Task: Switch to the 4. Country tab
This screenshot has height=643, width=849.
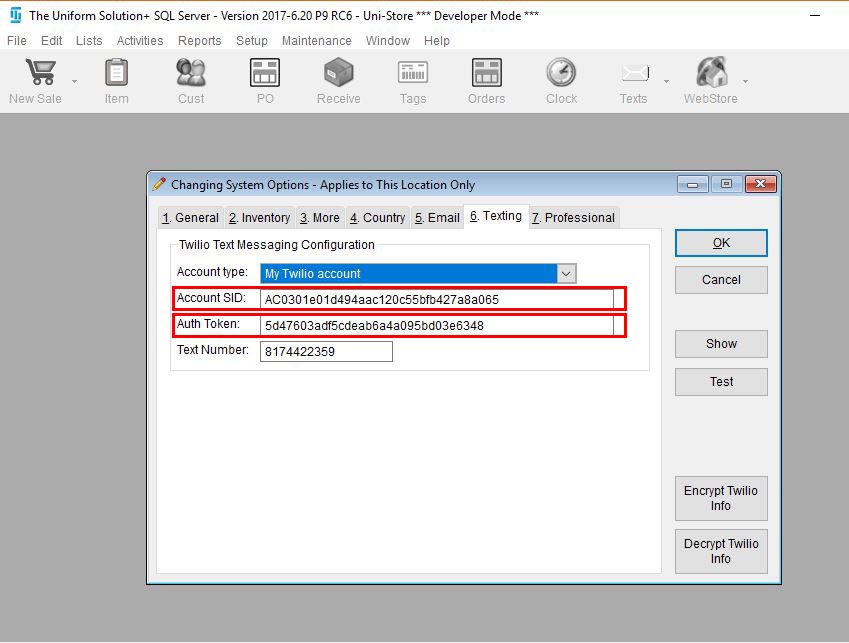Action: pyautogui.click(x=377, y=218)
